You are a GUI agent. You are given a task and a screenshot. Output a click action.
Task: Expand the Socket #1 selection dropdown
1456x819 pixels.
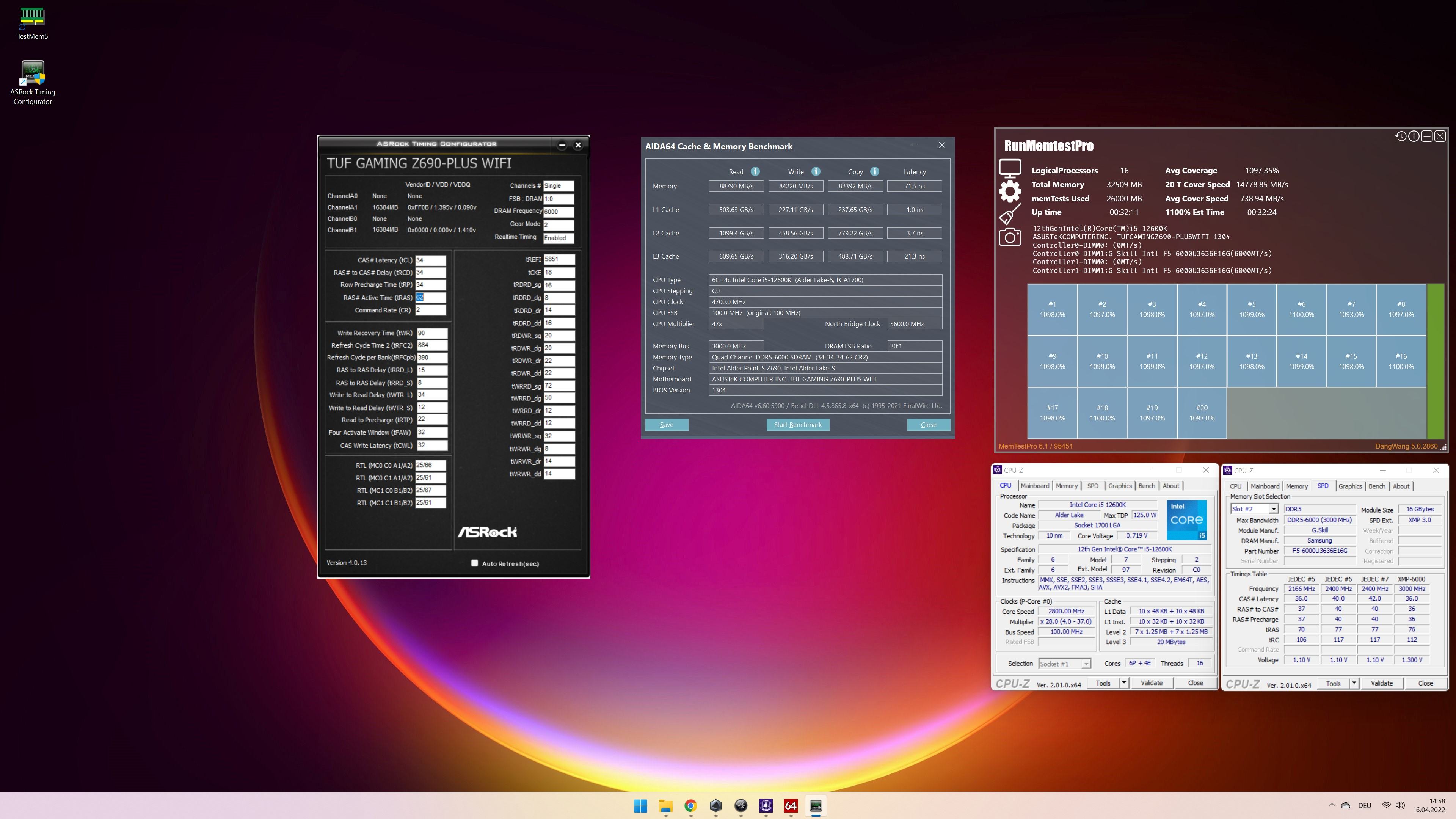click(x=1086, y=664)
